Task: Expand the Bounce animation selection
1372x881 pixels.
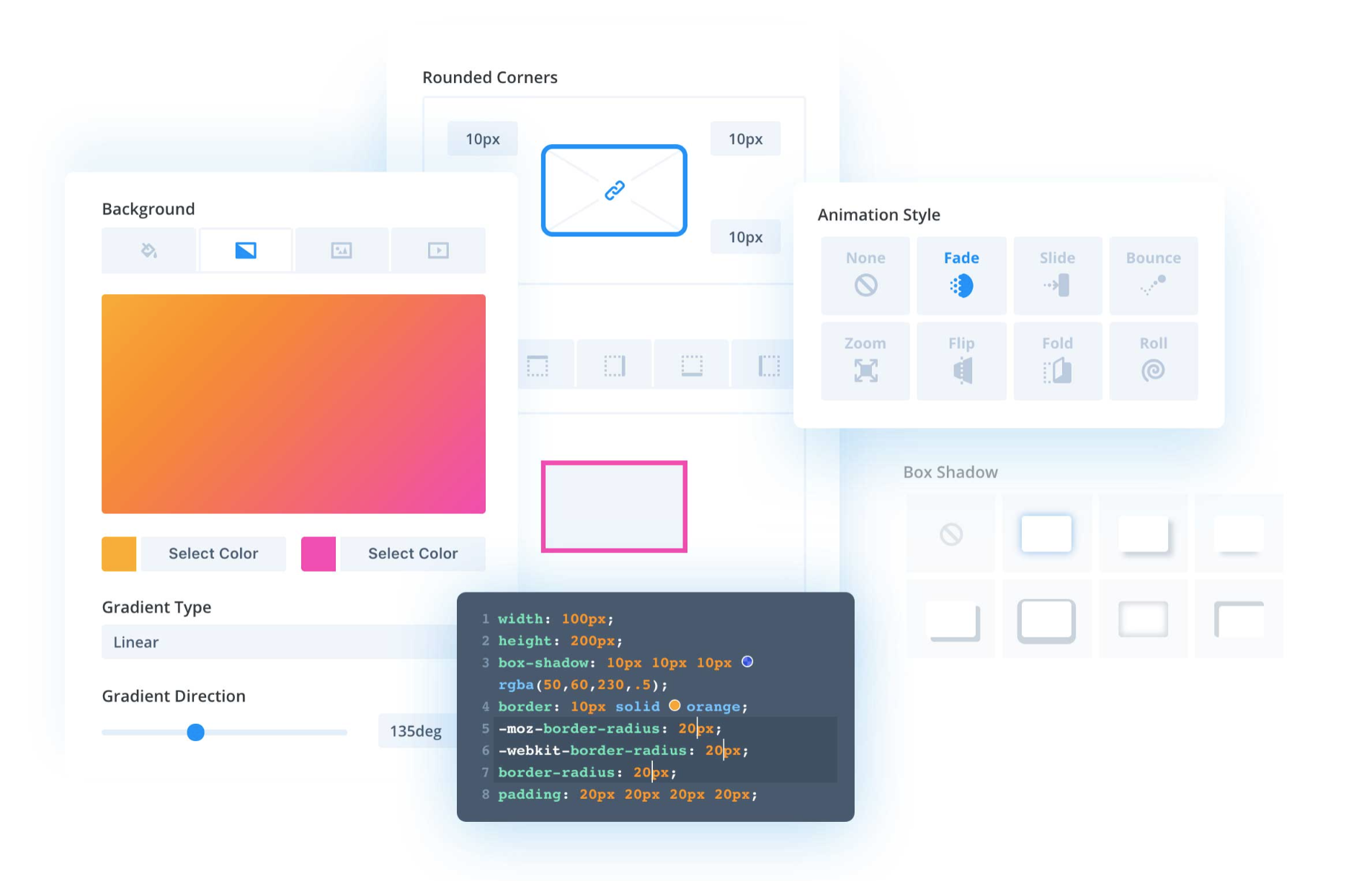Action: point(1154,275)
